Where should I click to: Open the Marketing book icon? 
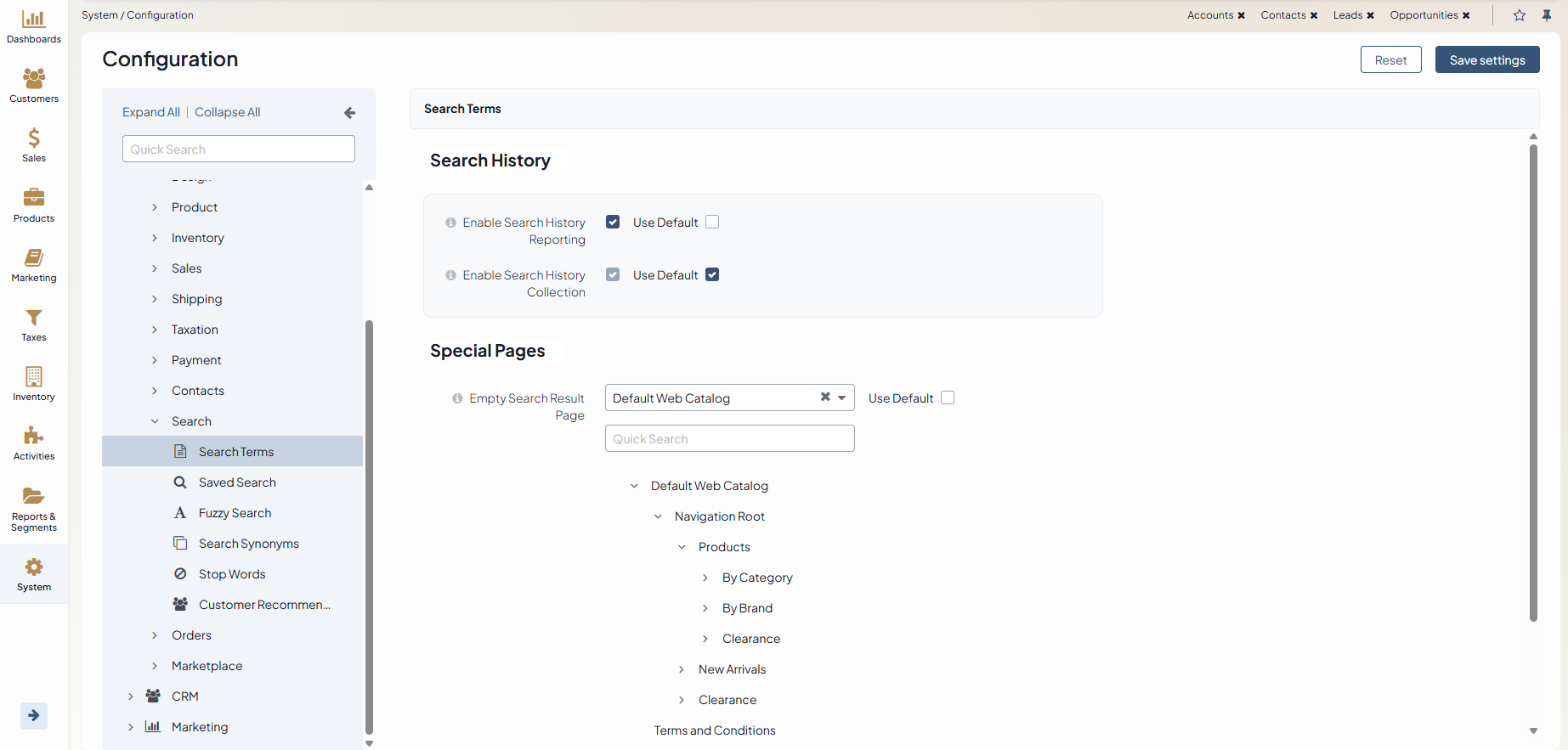pyautogui.click(x=34, y=258)
